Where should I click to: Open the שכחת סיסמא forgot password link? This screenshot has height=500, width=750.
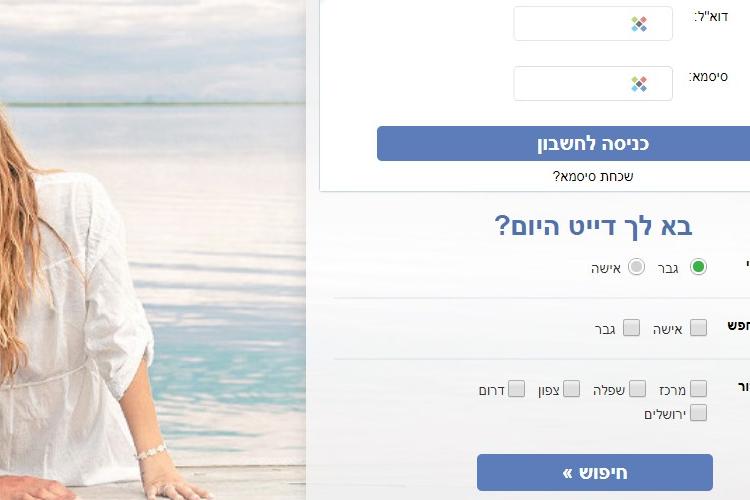(593, 177)
